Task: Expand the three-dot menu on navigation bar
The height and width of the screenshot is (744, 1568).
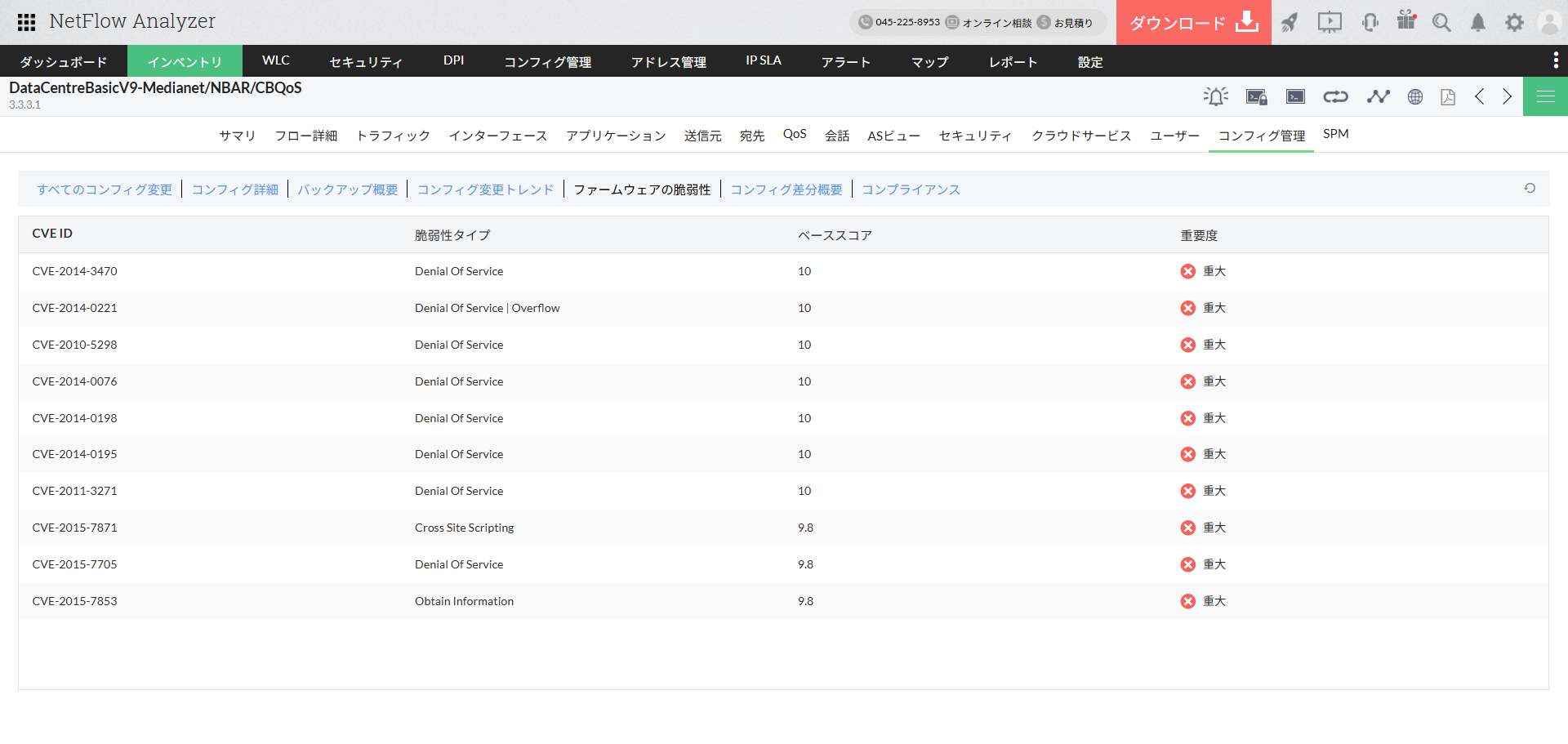Action: (x=1555, y=60)
